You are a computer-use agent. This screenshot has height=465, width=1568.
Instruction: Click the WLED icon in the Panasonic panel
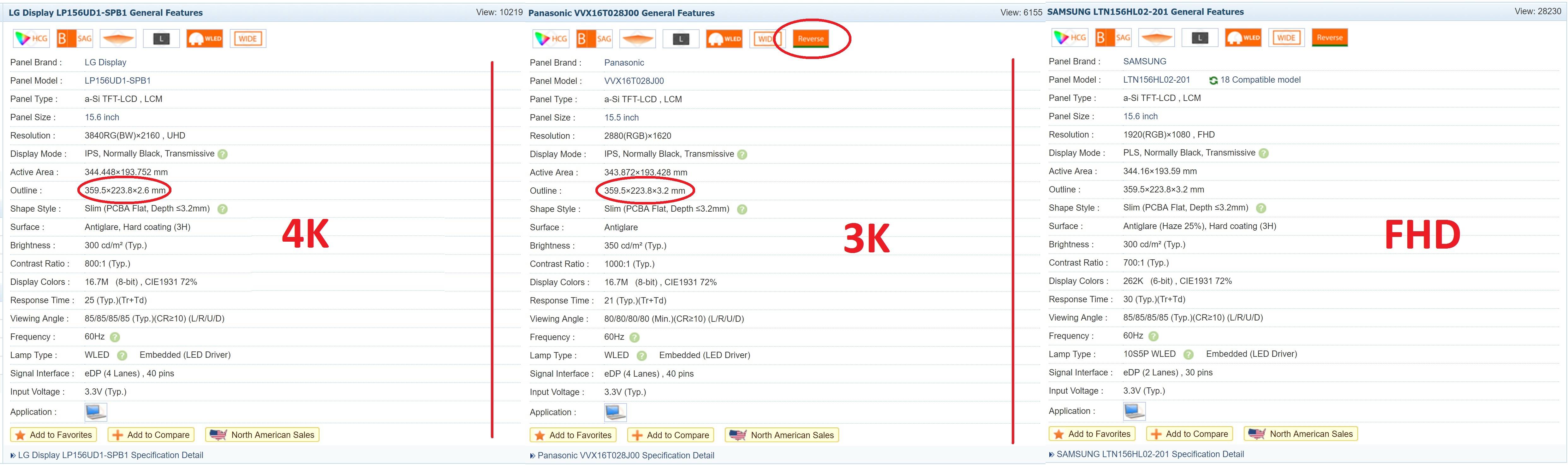tap(724, 39)
